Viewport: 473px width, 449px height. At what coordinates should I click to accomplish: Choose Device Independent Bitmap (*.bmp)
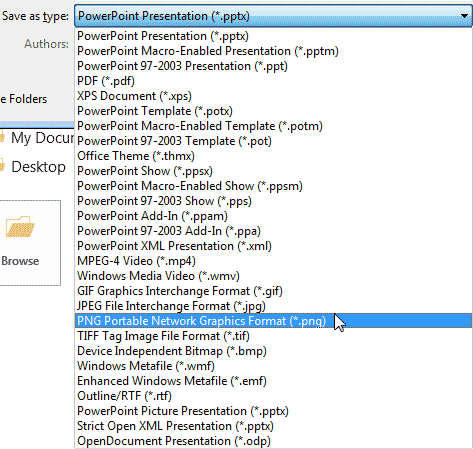273,351
